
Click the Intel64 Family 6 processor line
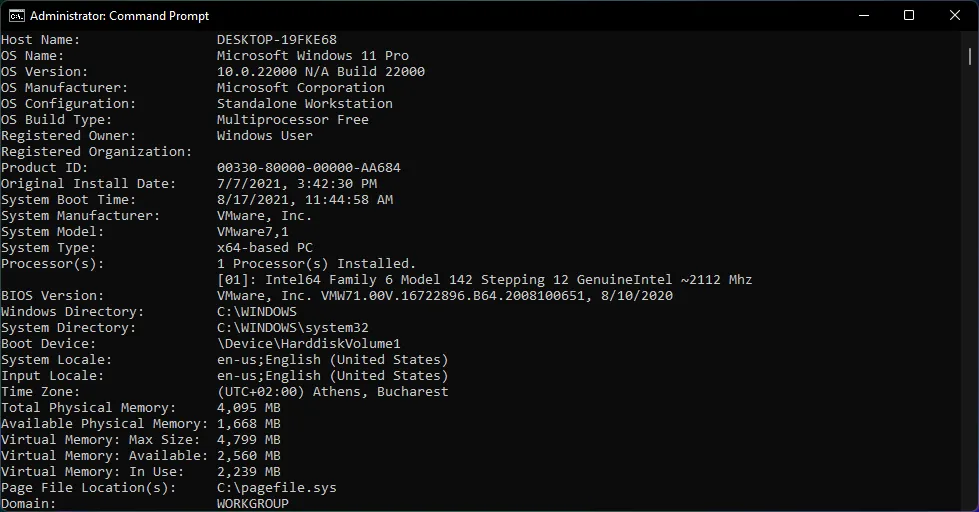(485, 280)
